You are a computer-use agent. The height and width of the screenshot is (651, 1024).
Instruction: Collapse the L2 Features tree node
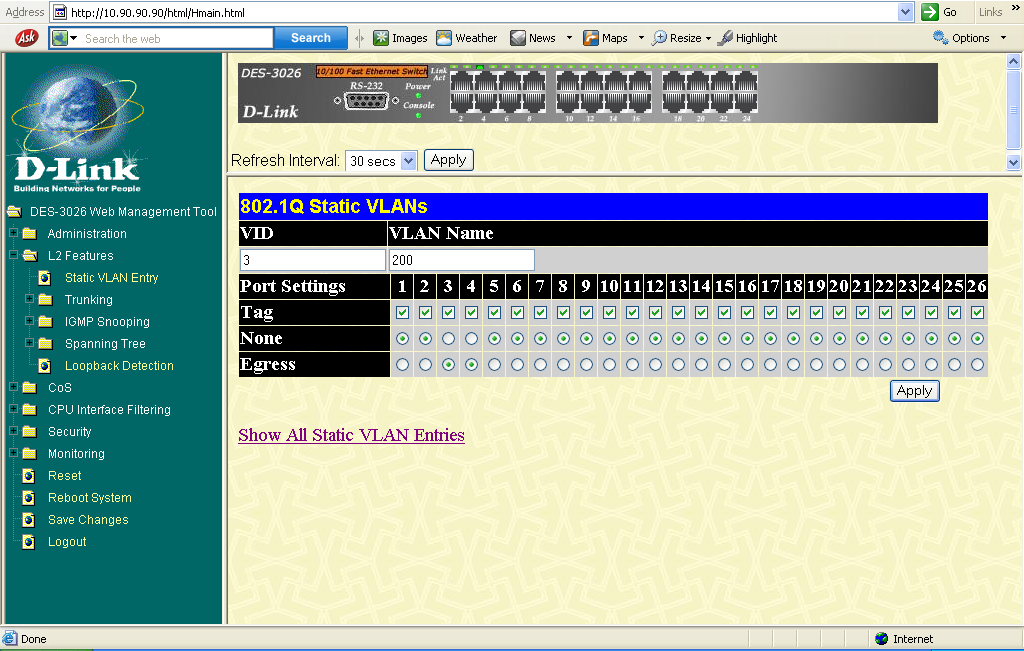[13, 255]
